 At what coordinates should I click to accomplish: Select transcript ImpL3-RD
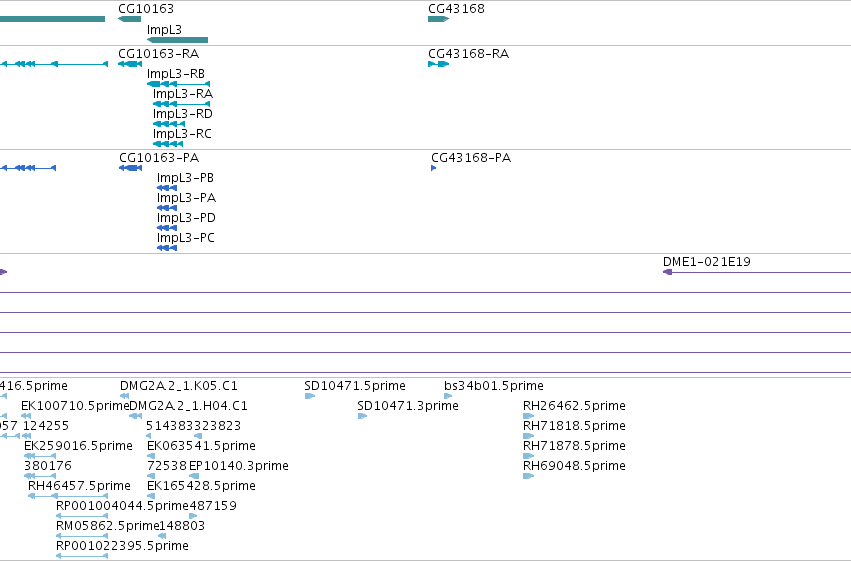[x=182, y=114]
